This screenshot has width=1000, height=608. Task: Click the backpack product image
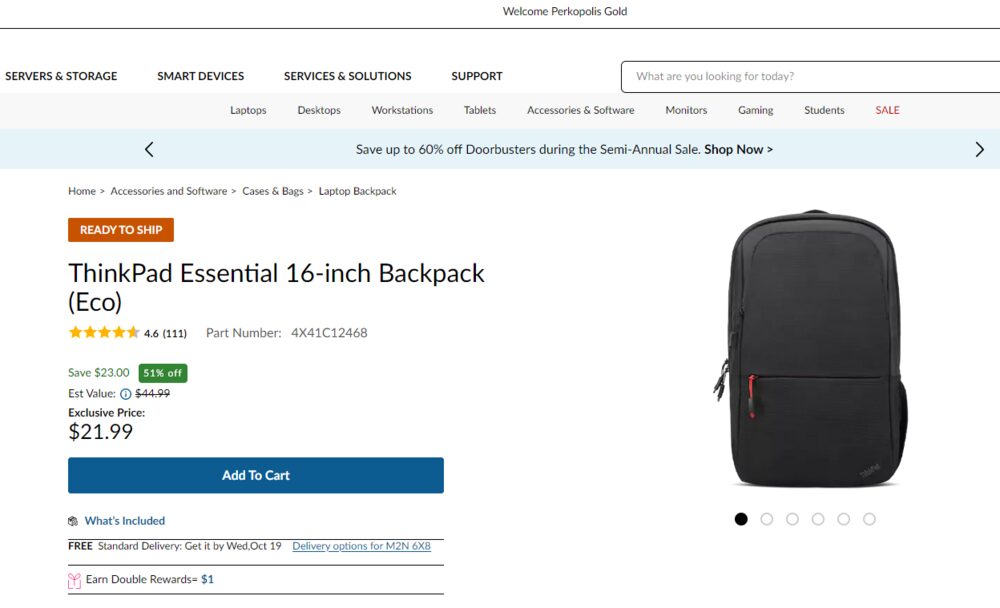[811, 349]
